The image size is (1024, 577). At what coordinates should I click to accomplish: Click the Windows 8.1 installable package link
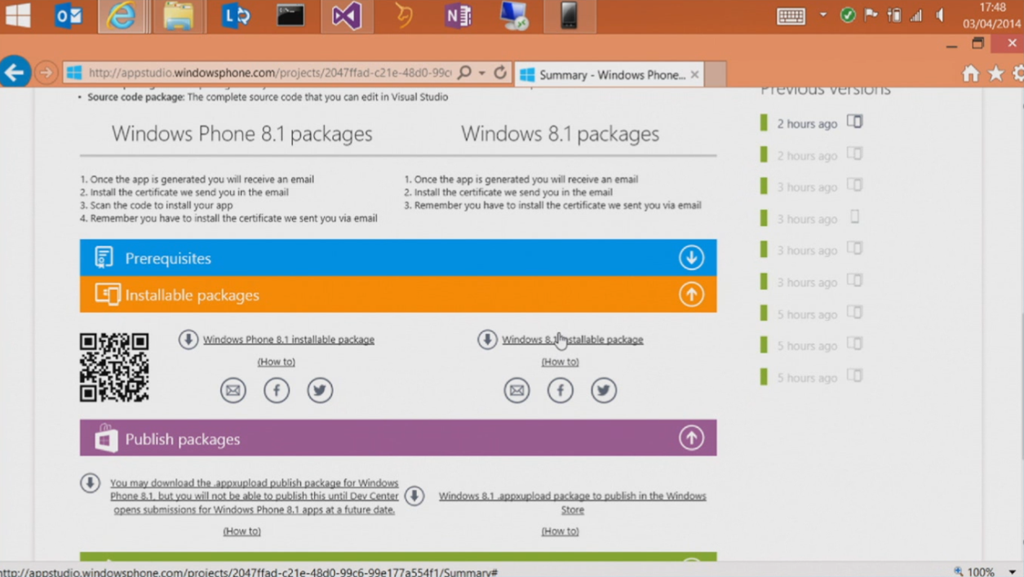pos(573,339)
